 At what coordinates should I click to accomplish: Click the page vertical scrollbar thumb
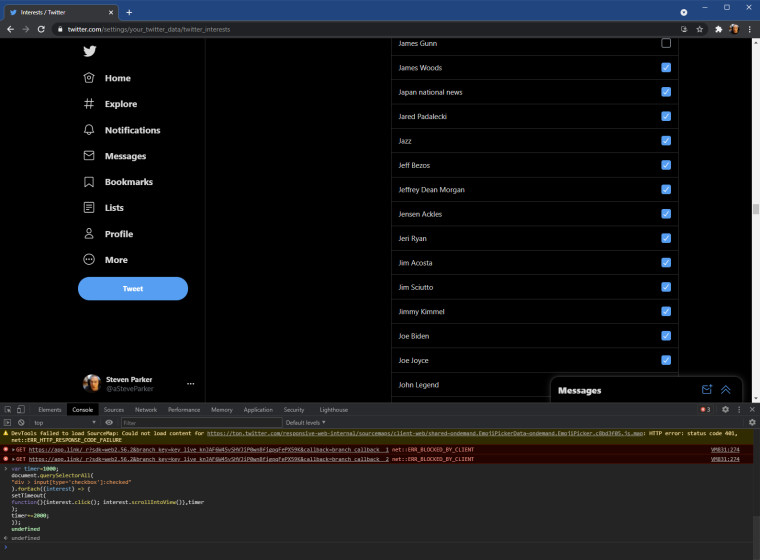(756, 209)
